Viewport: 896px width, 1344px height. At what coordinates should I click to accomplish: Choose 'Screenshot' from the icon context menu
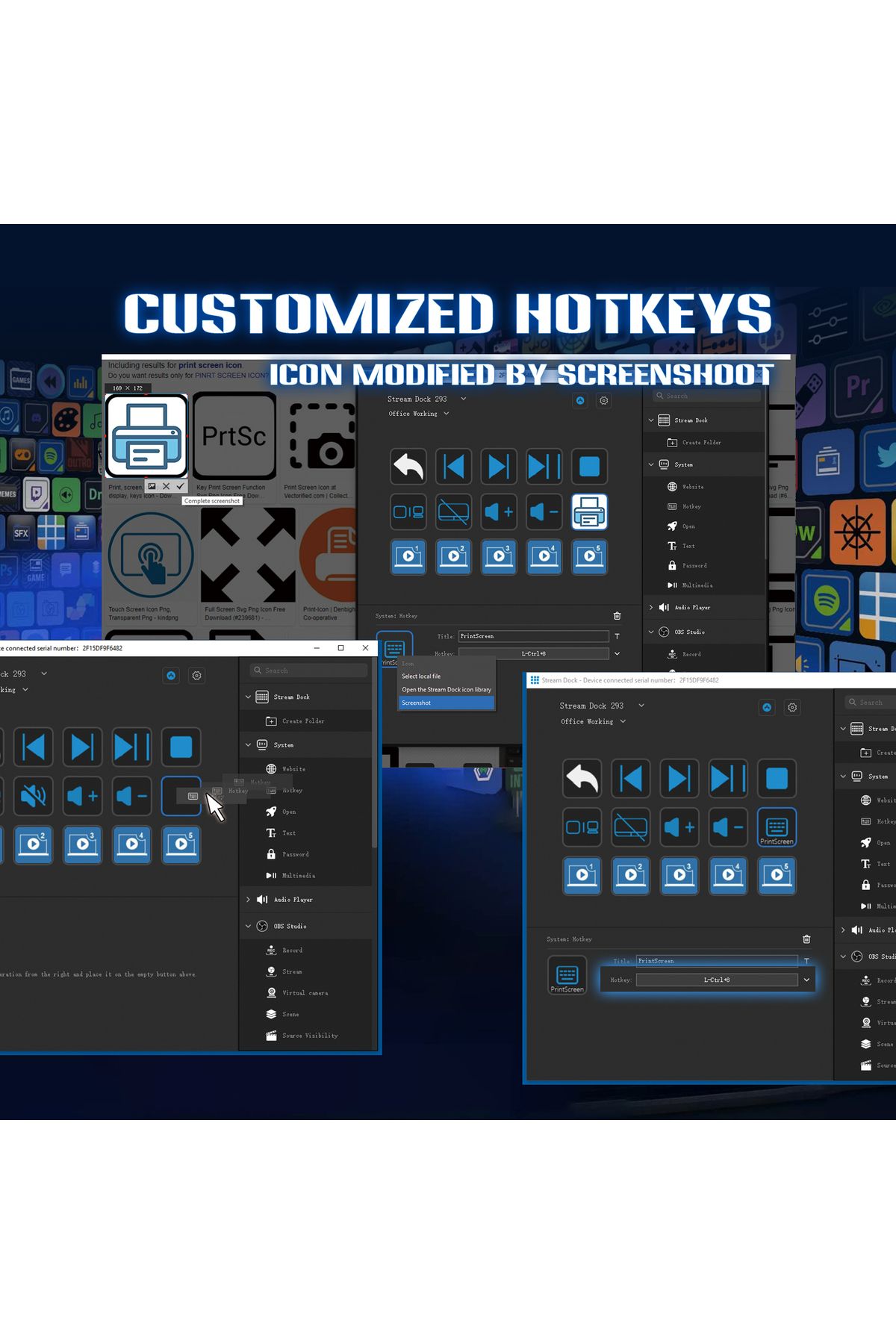[447, 703]
